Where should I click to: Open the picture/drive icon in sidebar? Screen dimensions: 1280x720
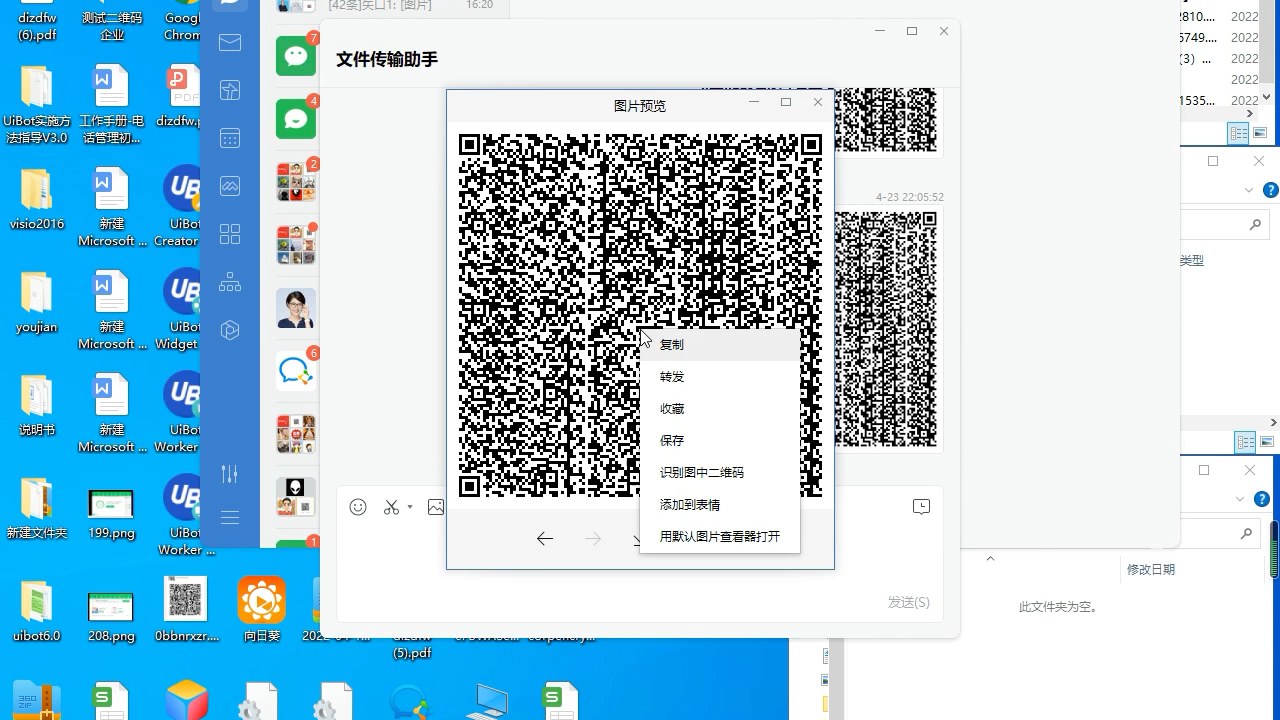point(230,186)
